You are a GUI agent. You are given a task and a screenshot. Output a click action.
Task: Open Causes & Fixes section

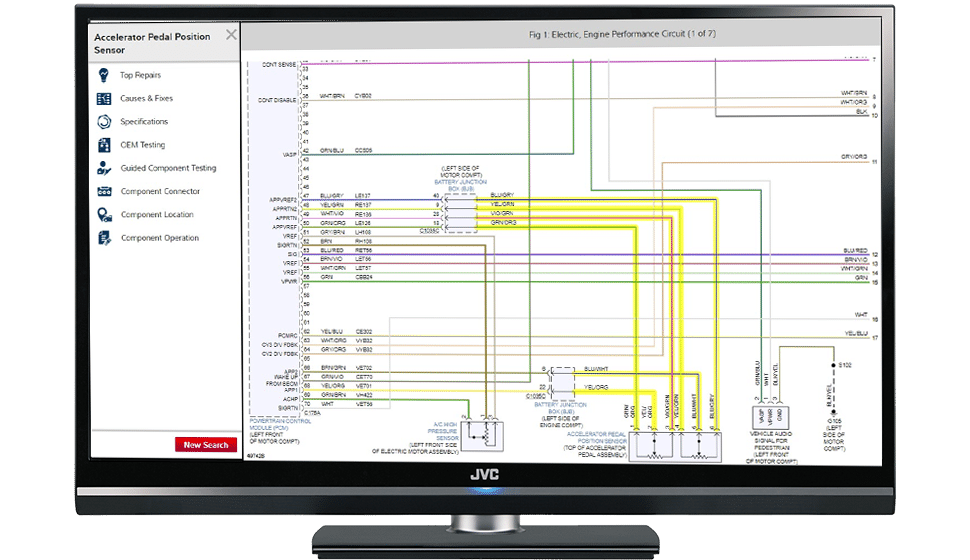pyautogui.click(x=147, y=98)
